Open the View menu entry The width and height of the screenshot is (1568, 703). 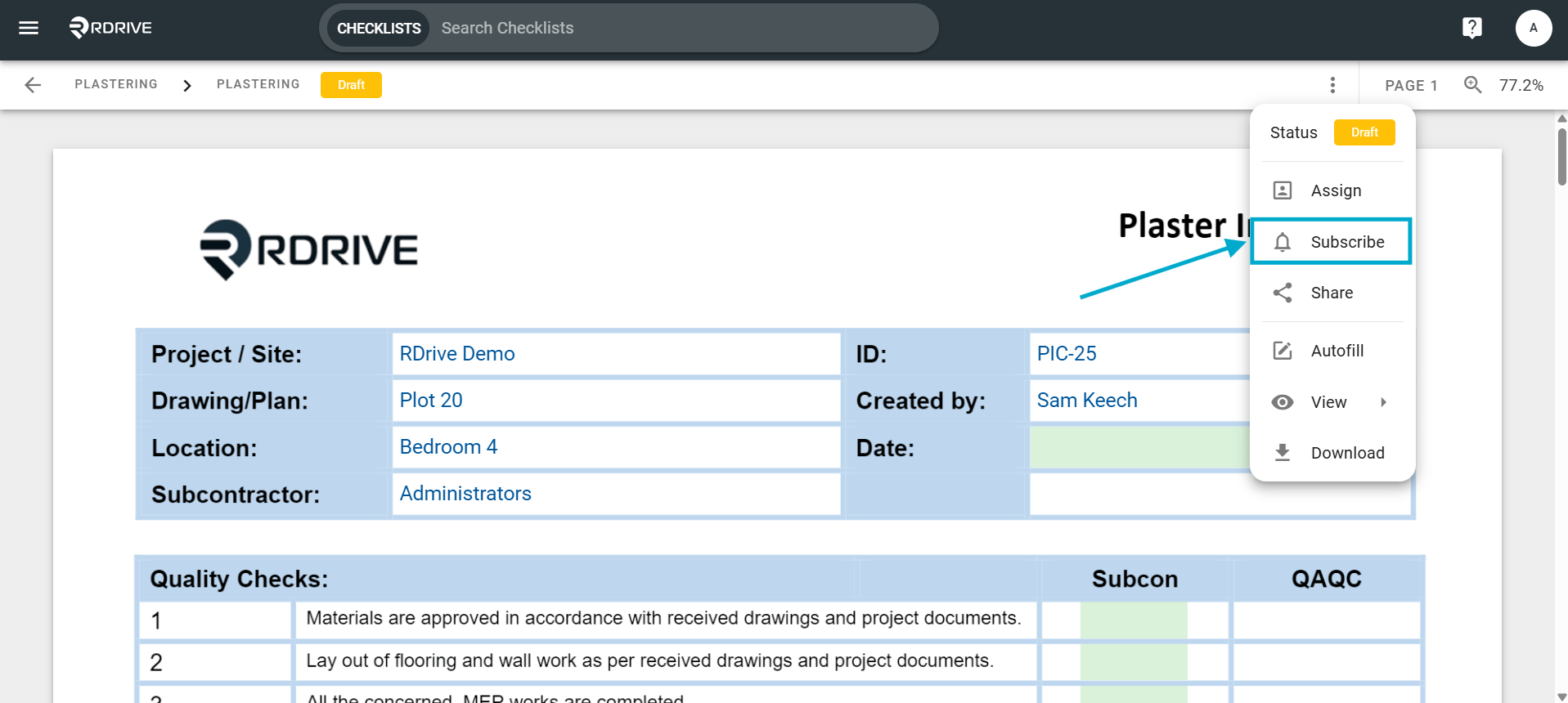point(1332,402)
